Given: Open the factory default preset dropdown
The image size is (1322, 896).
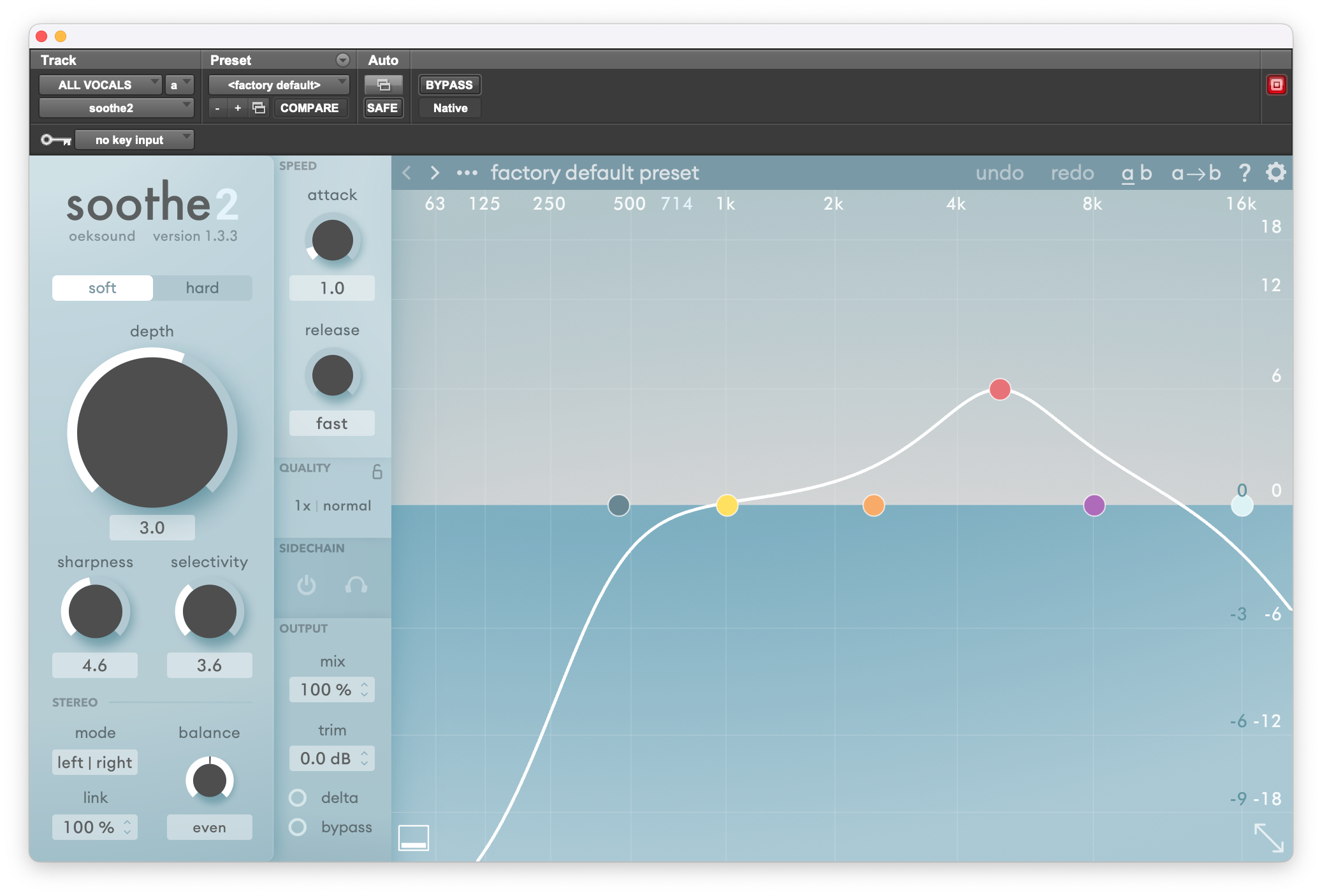Looking at the screenshot, I should 278,85.
